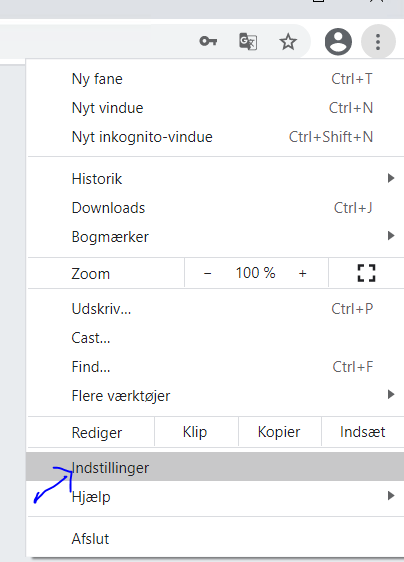Increase zoom with the plus button
The height and width of the screenshot is (562, 404).
click(x=303, y=273)
